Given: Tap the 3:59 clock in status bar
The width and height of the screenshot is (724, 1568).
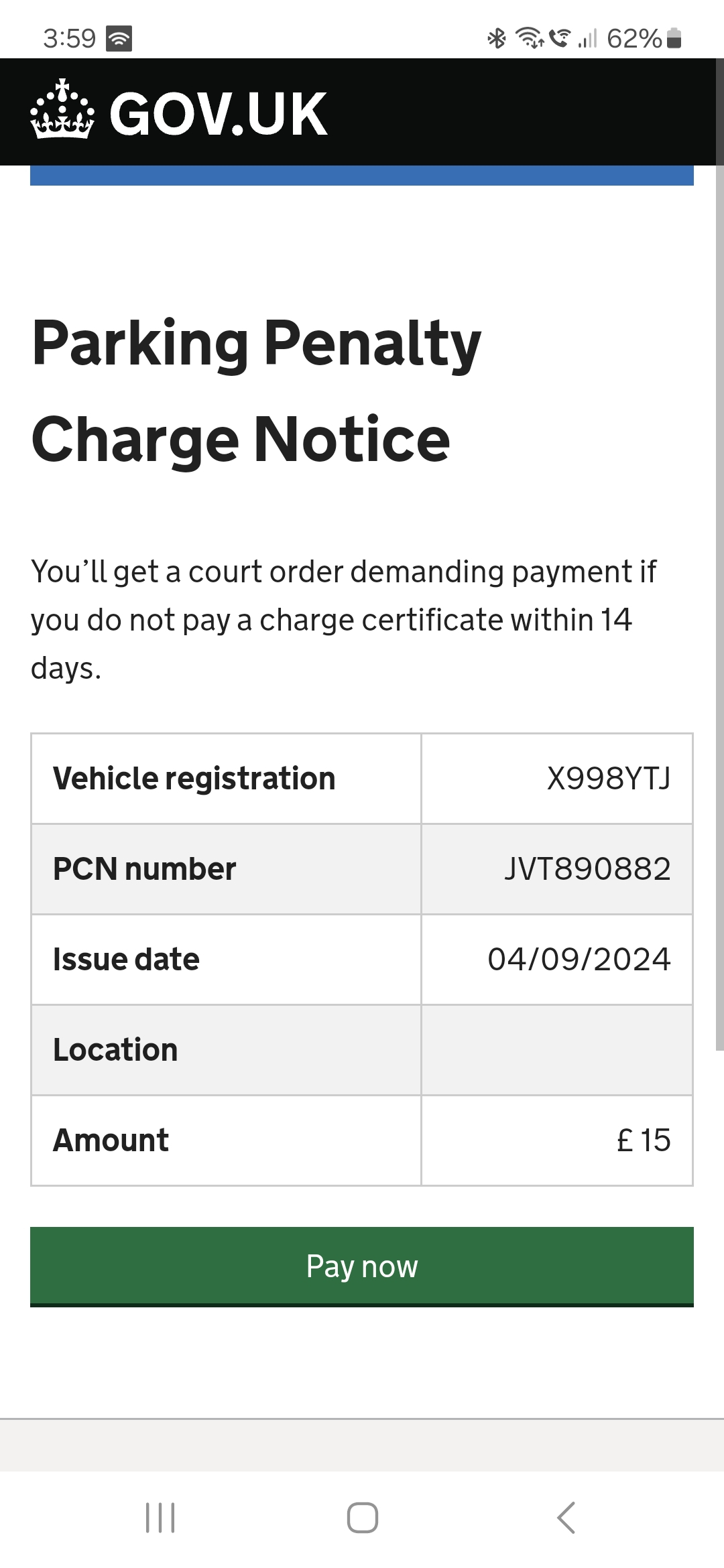Looking at the screenshot, I should pos(70,38).
